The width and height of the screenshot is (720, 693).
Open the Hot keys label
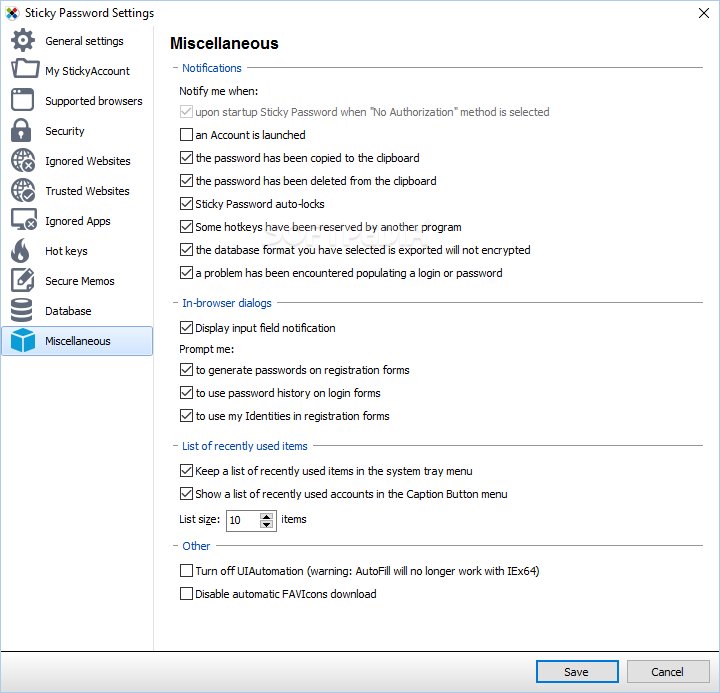(x=66, y=251)
